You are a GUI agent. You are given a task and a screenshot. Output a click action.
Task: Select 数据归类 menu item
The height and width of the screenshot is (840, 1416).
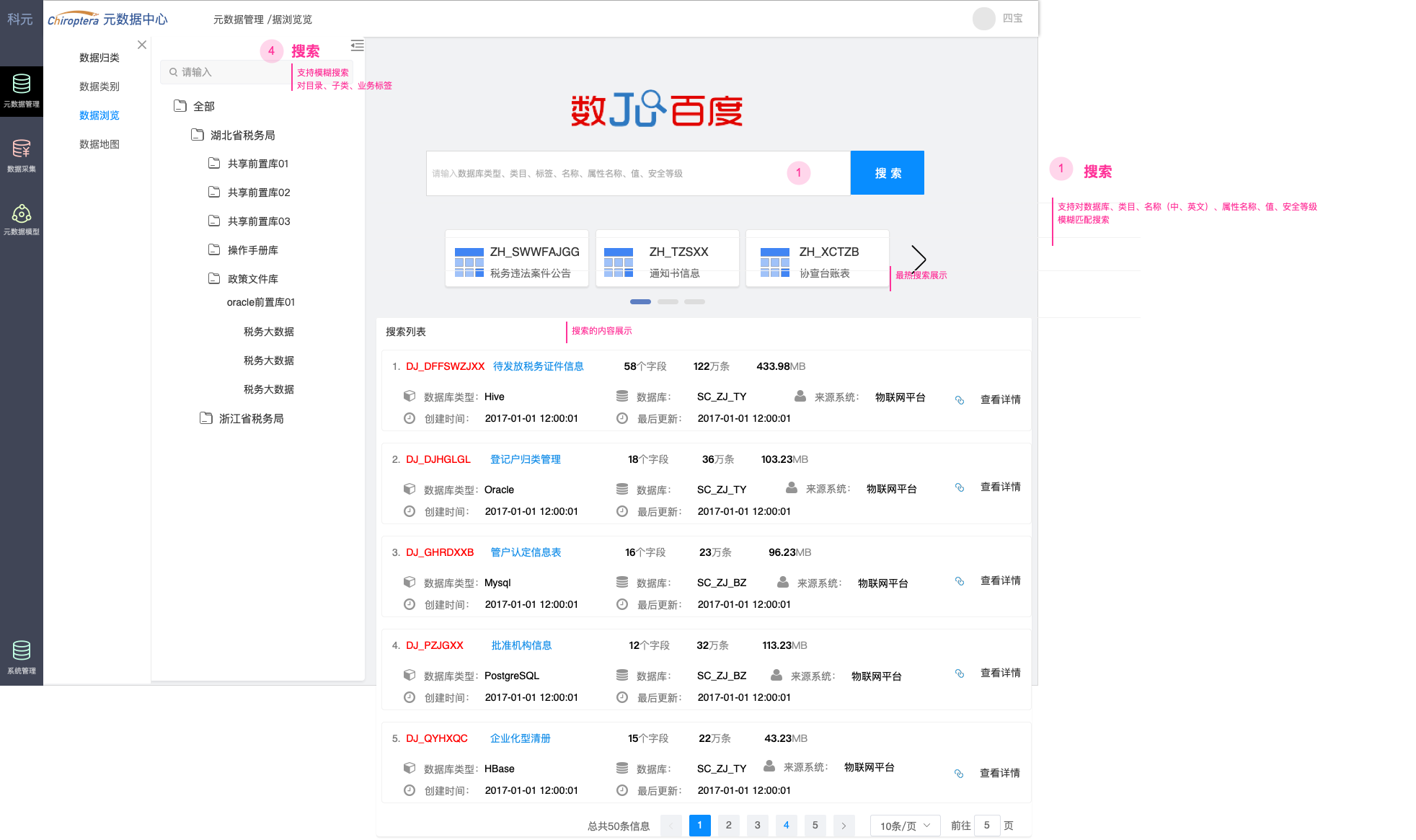pyautogui.click(x=99, y=58)
